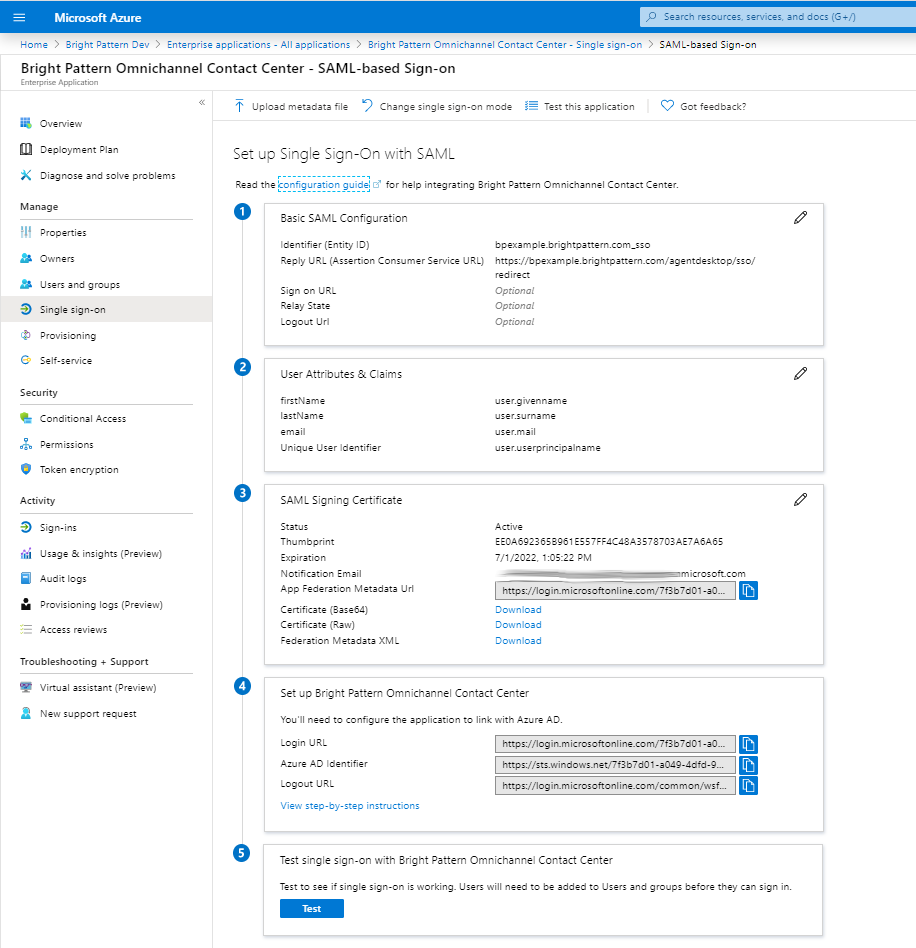This screenshot has width=916, height=948.
Task: Edit SAML Signing Certificate pencil icon
Action: pyautogui.click(x=801, y=499)
